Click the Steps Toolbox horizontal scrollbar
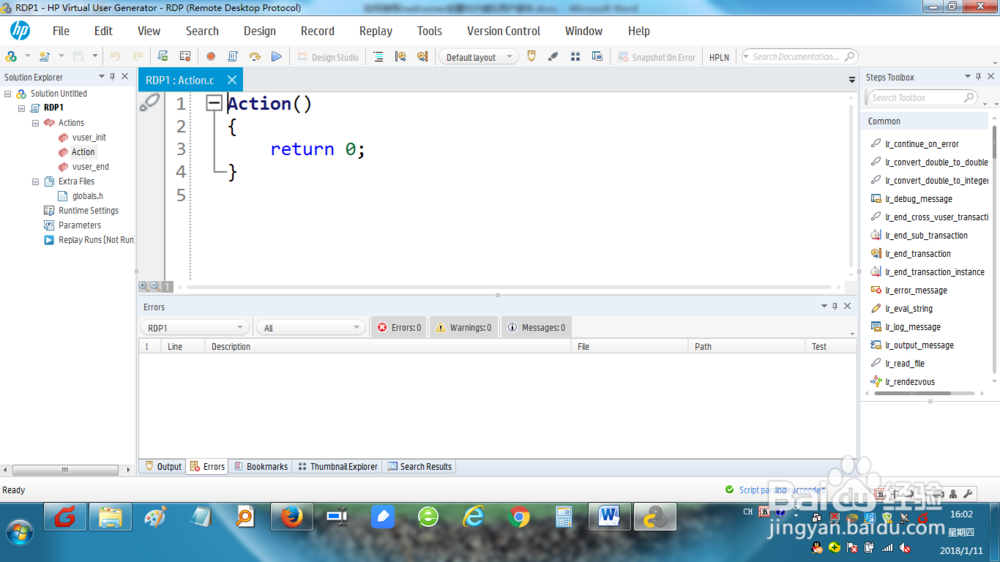Viewport: 1000px width, 562px height. point(913,394)
